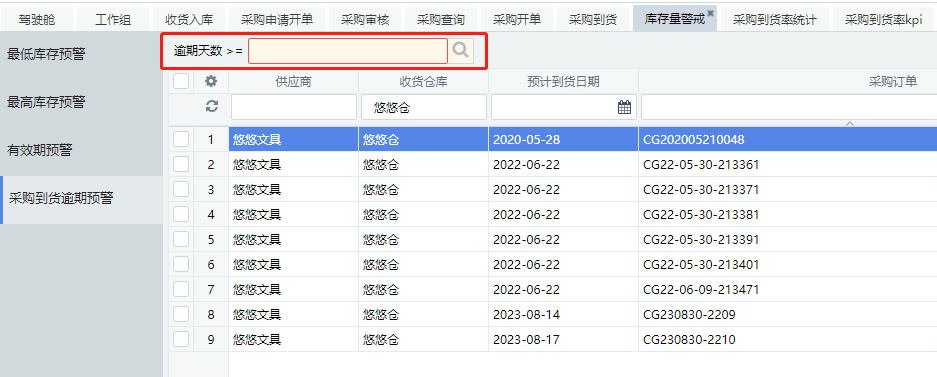Screen dimensions: 937x377
Task: Click the 采购订单 filter input box
Action: click(x=789, y=107)
